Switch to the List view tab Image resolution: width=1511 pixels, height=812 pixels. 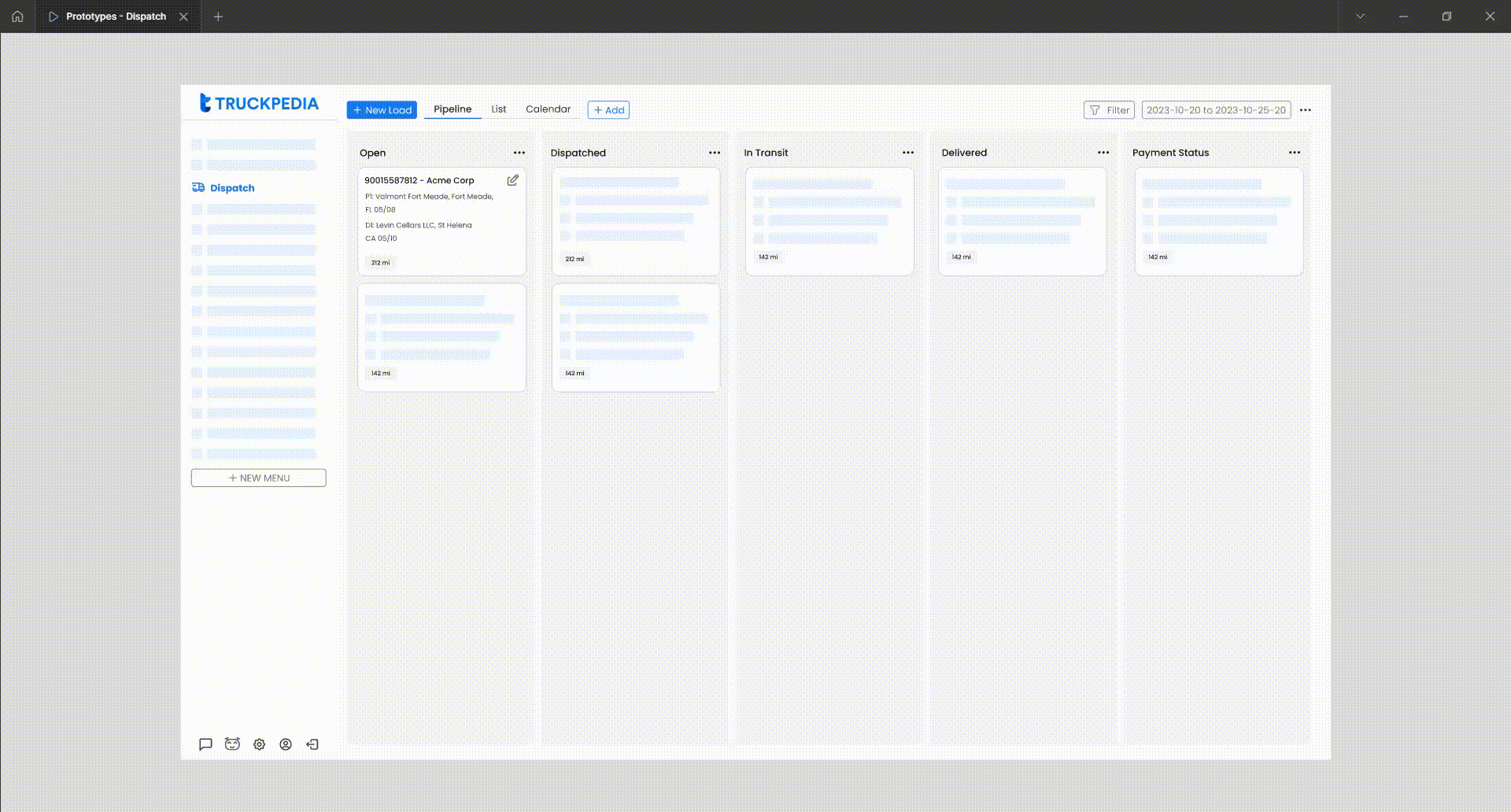click(x=498, y=109)
